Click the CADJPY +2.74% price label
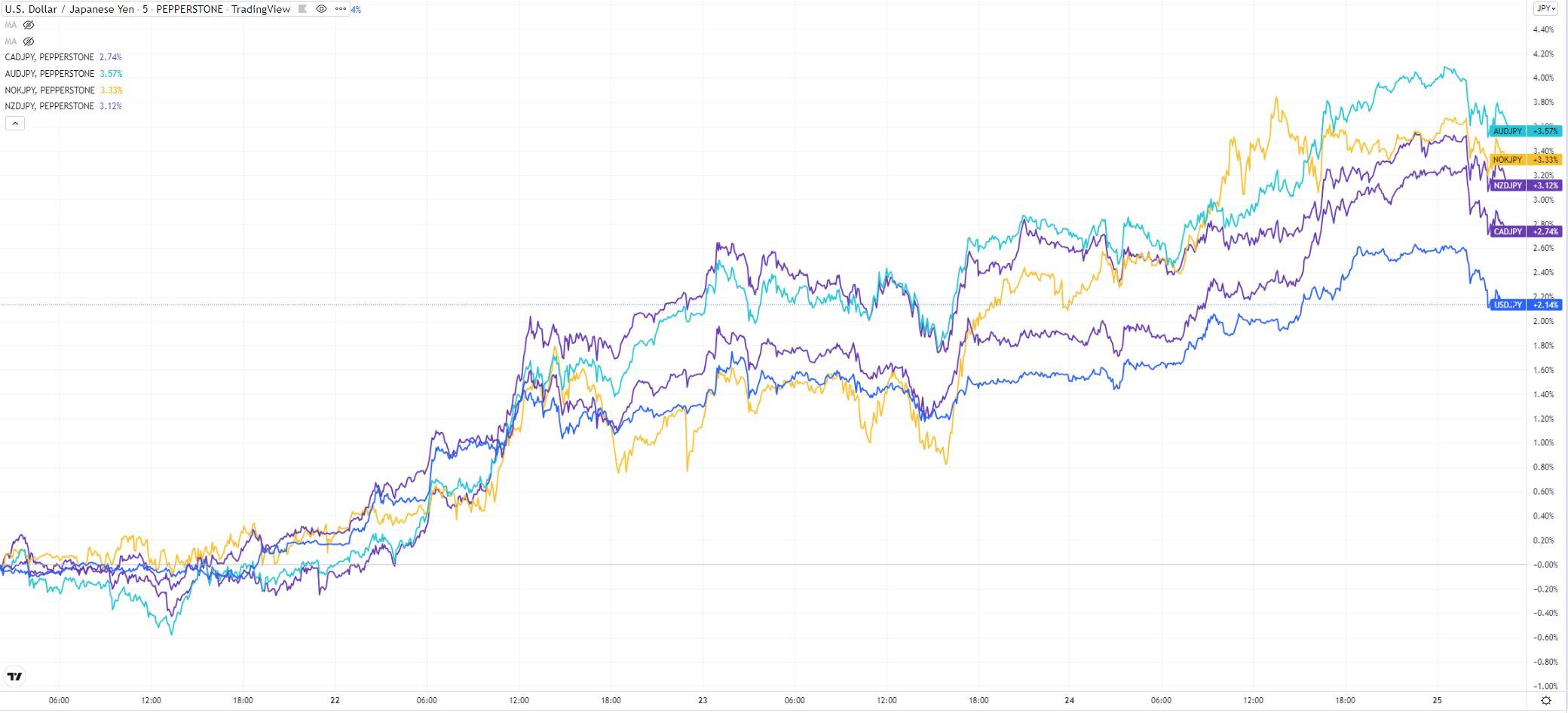 [1524, 231]
